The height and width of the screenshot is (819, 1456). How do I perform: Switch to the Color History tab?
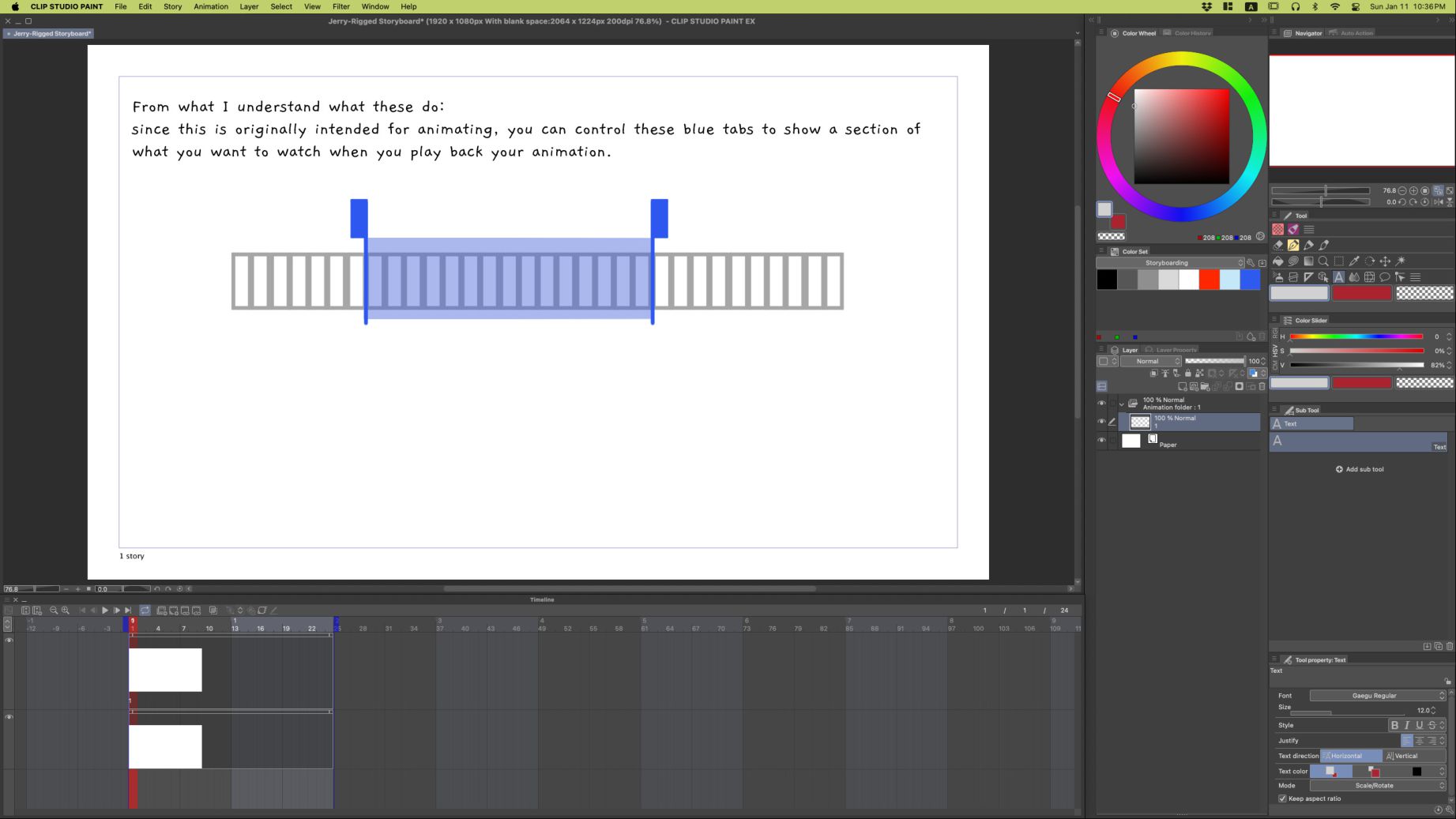point(1191,33)
